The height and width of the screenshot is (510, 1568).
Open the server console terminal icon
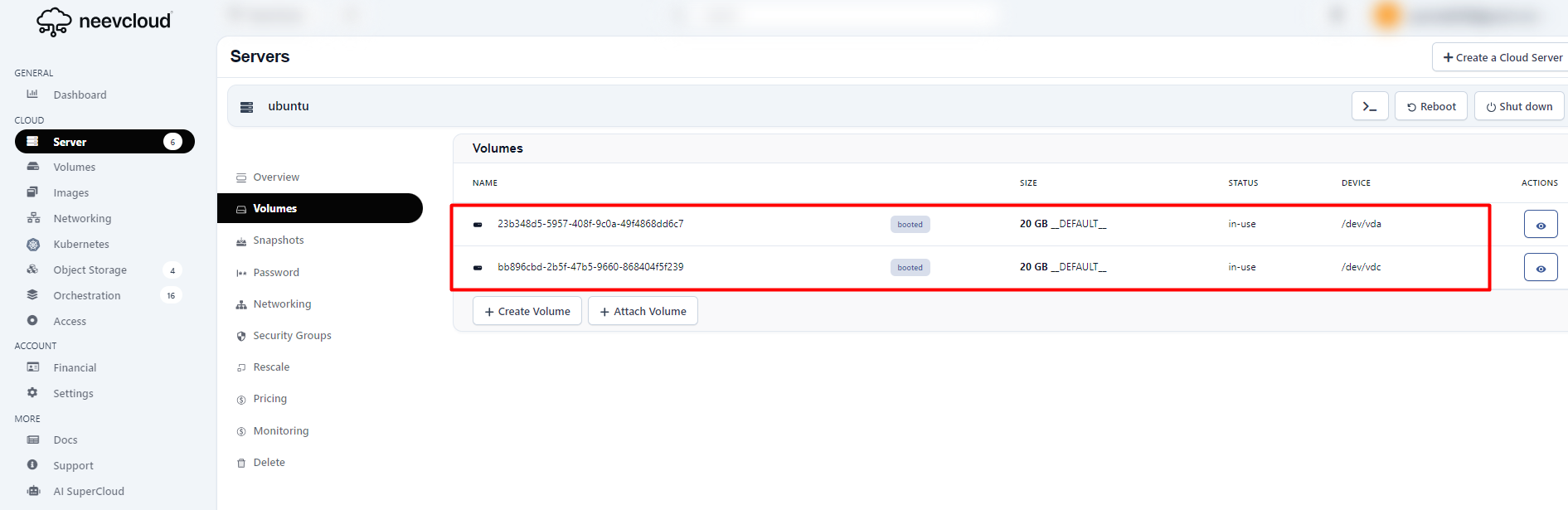point(1369,107)
